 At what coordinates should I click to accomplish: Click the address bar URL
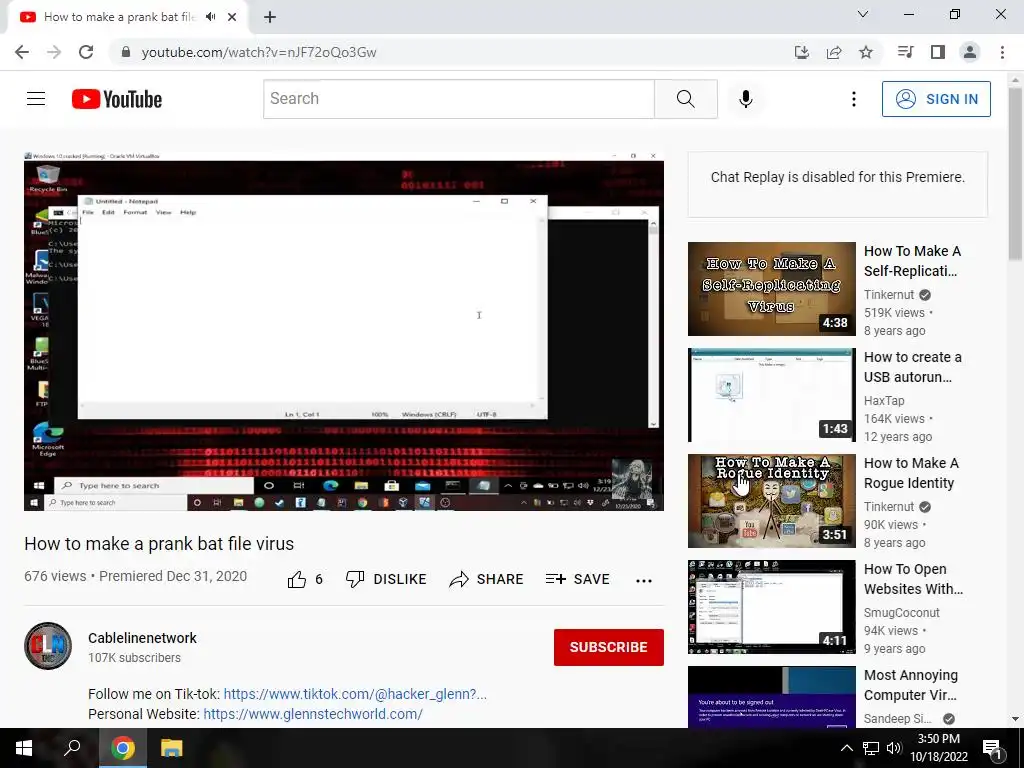259,52
